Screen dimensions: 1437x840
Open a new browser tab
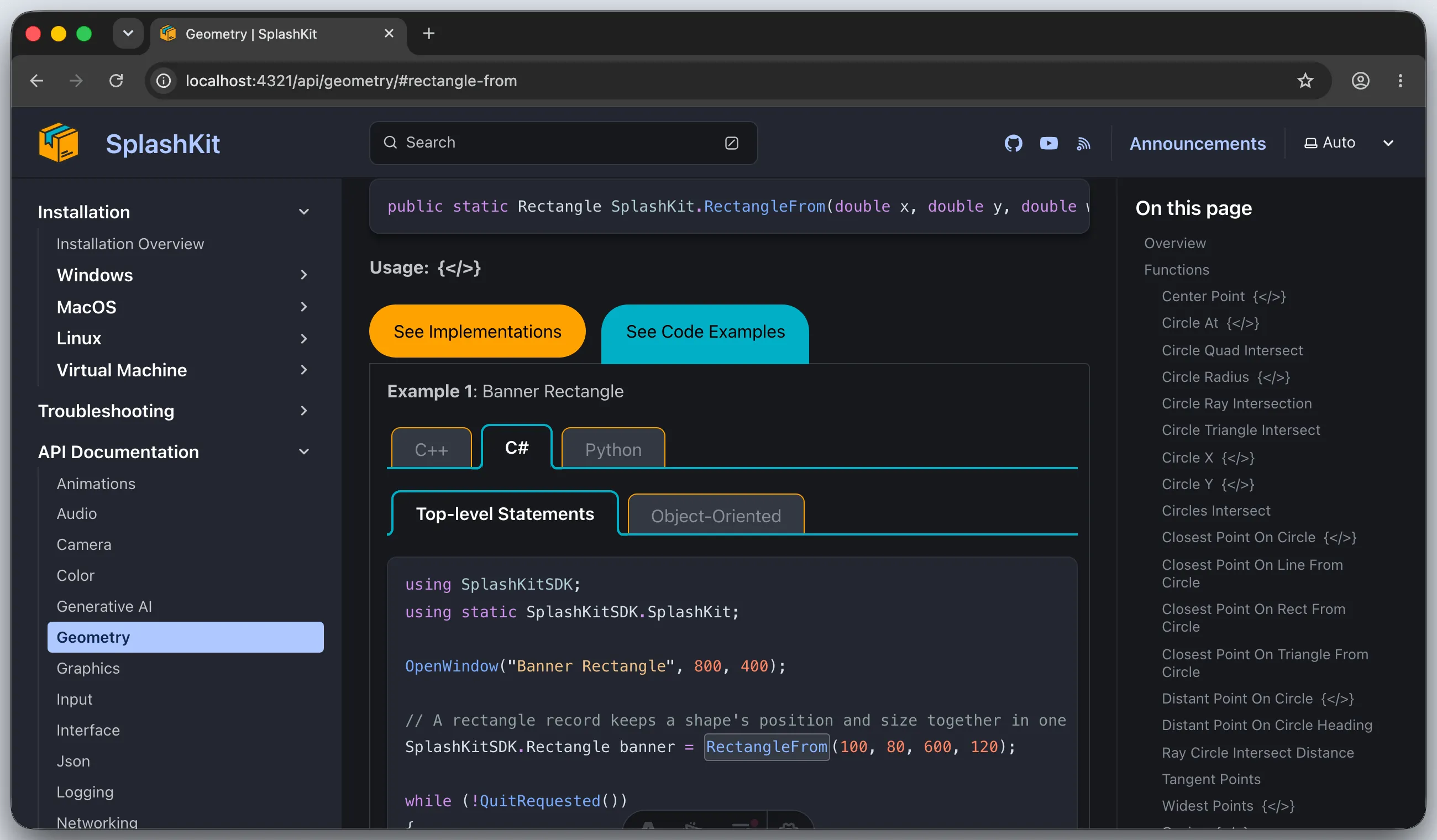pyautogui.click(x=429, y=34)
